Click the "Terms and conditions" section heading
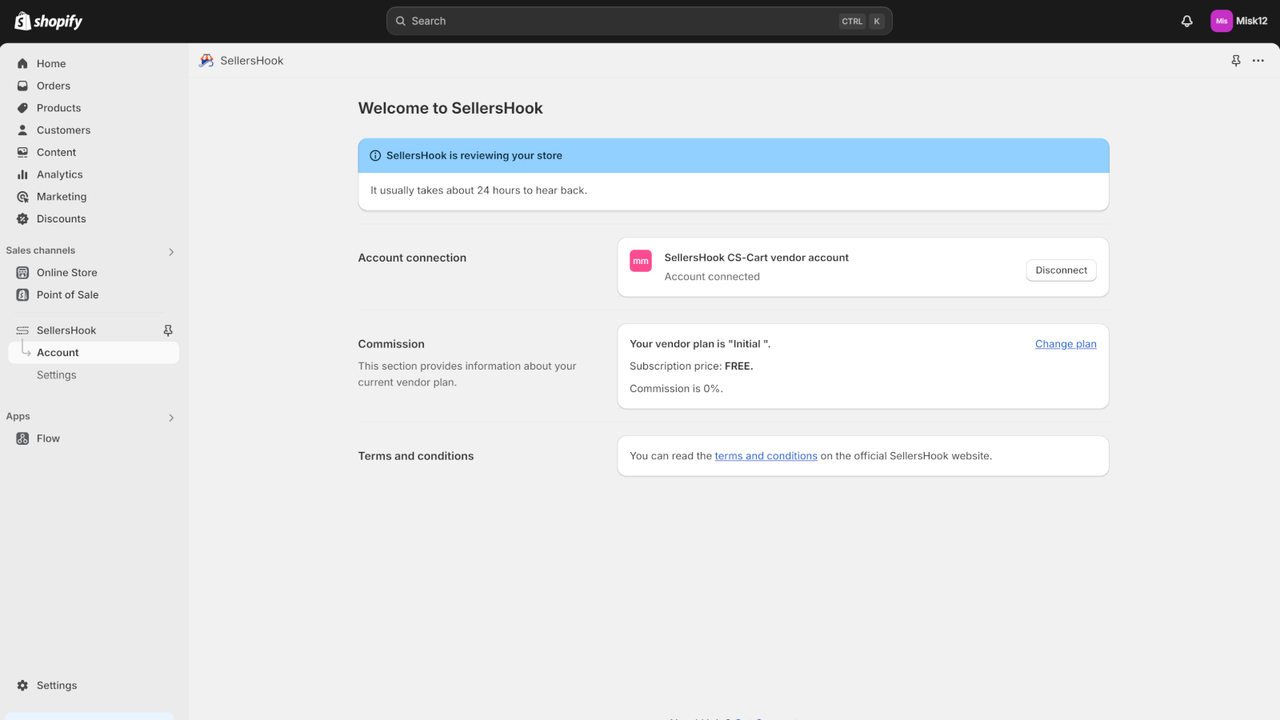1280x720 pixels. click(416, 456)
